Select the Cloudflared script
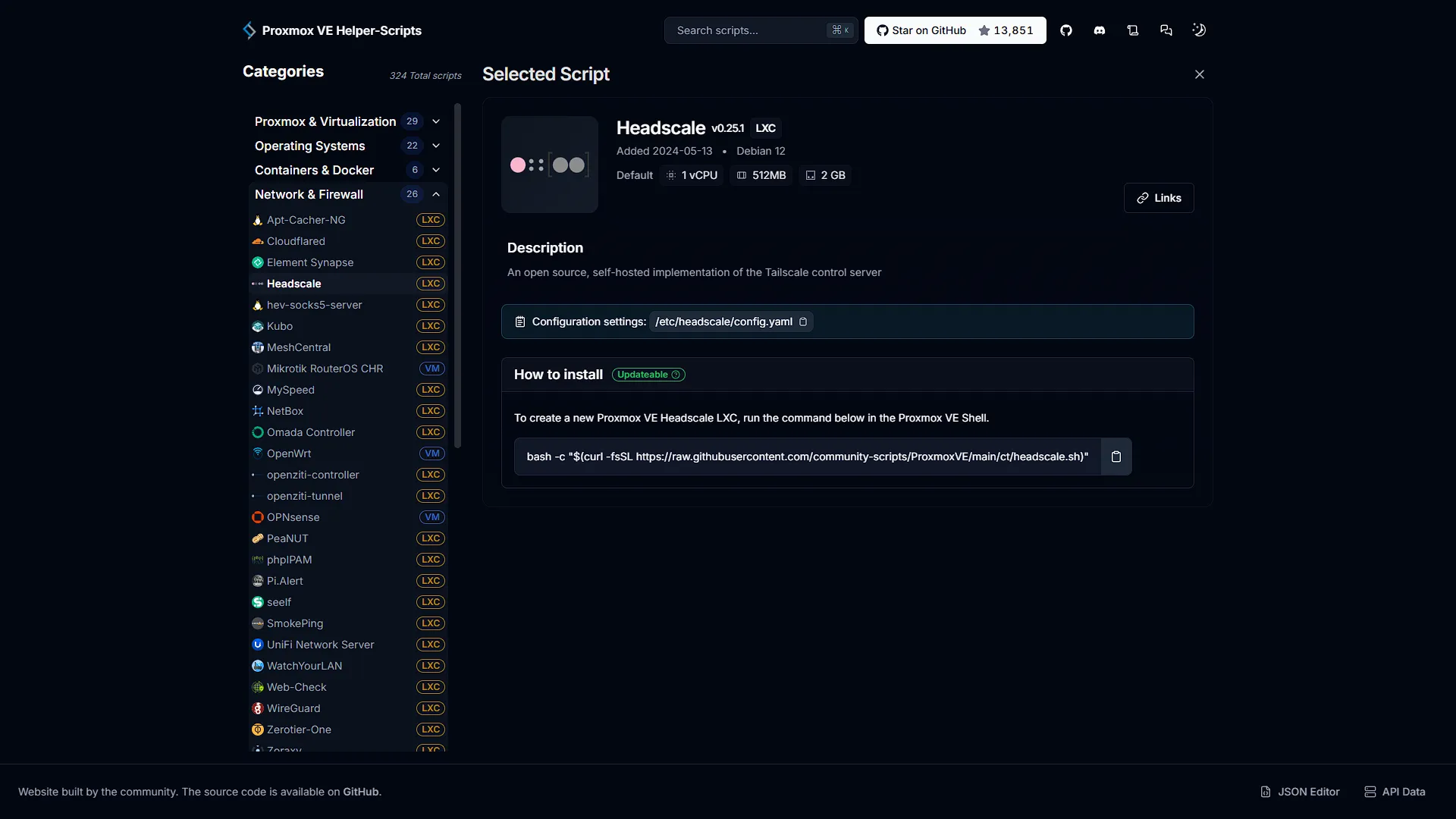This screenshot has height=819, width=1456. coord(349,241)
